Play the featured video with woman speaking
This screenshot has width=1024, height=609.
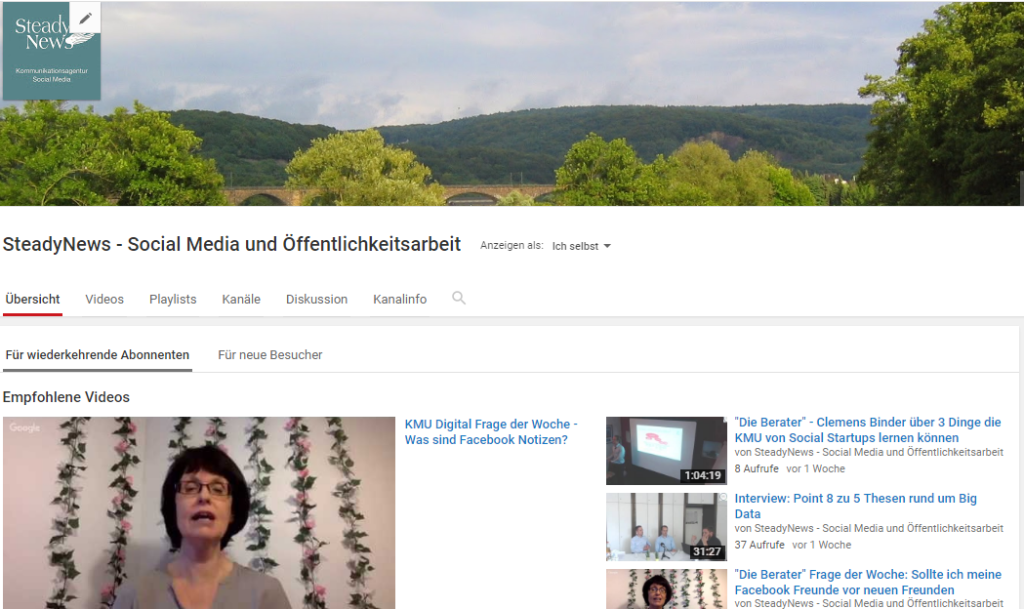click(x=199, y=513)
